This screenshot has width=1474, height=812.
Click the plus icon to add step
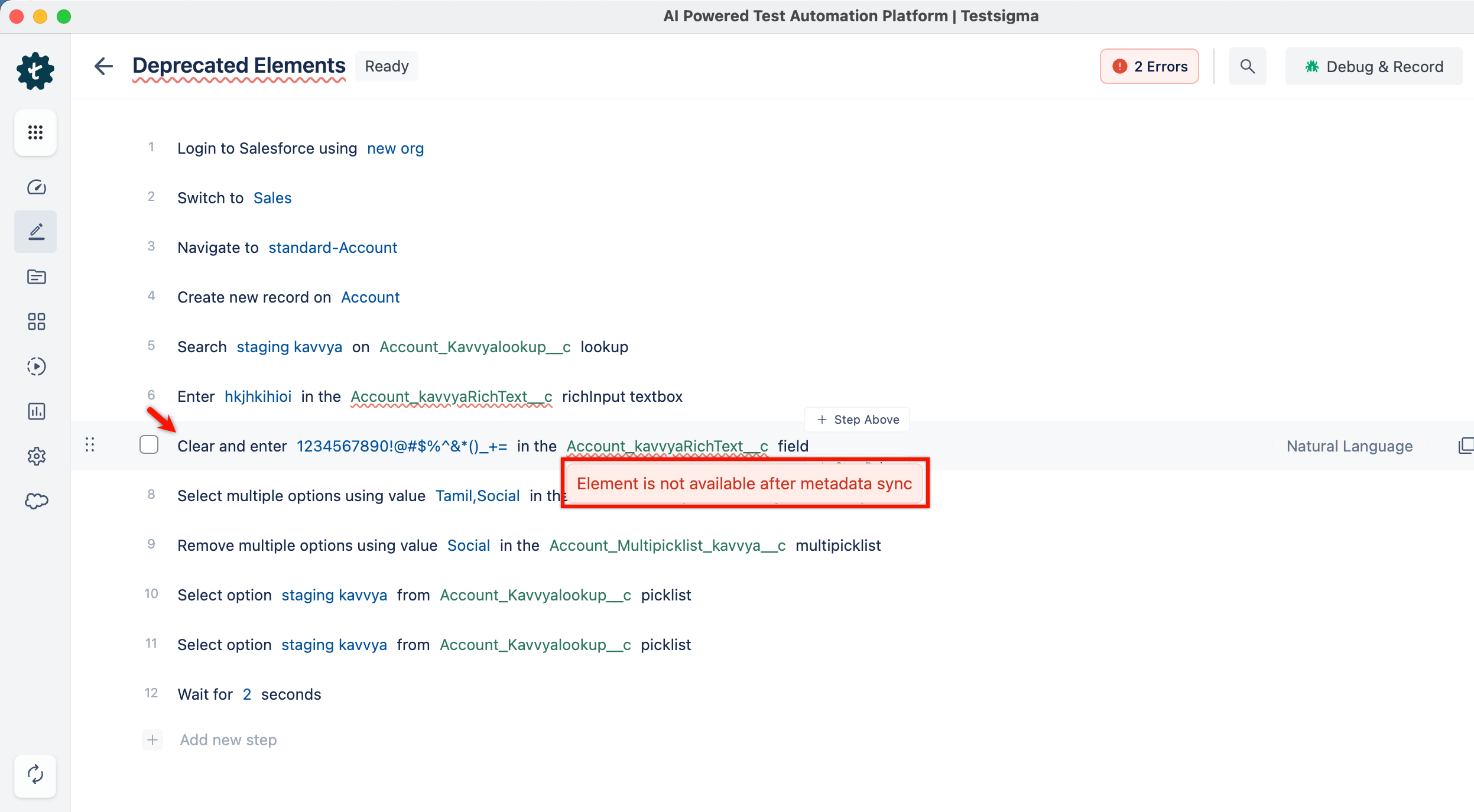(x=152, y=740)
